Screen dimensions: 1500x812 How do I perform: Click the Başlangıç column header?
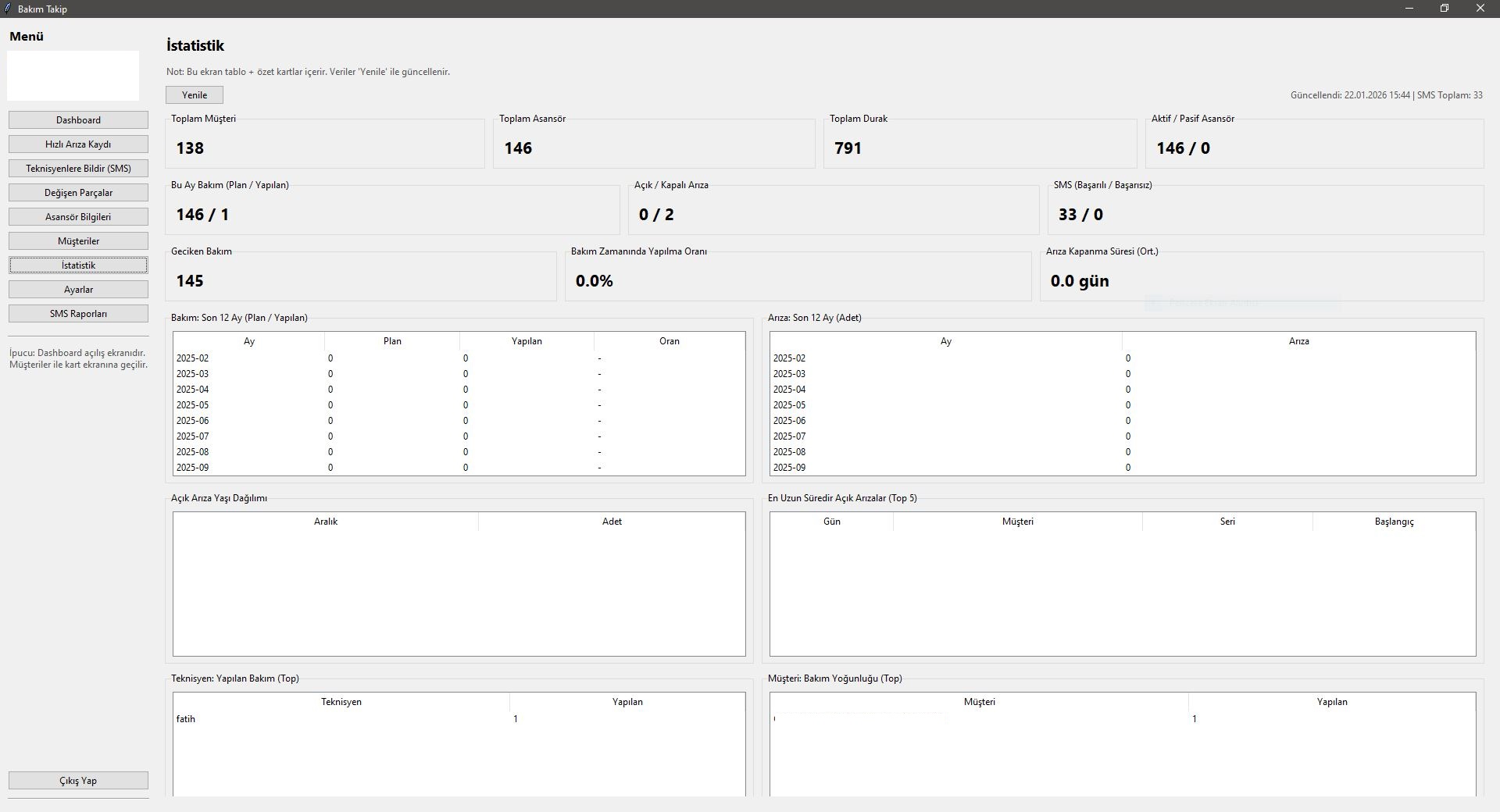pyautogui.click(x=1394, y=522)
